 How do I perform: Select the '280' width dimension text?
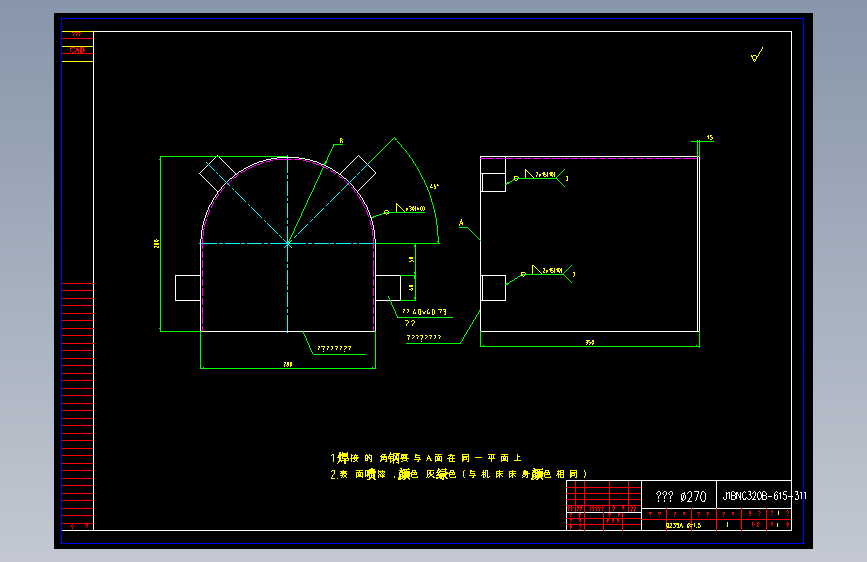click(288, 364)
